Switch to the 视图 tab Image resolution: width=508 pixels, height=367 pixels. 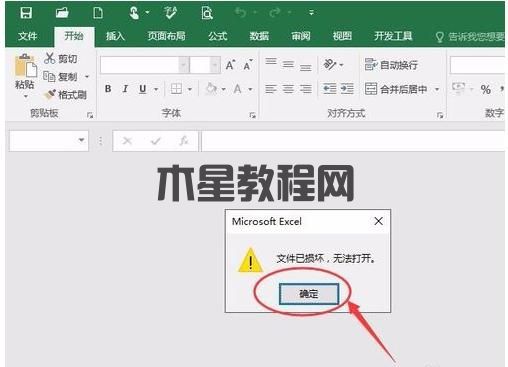point(342,36)
